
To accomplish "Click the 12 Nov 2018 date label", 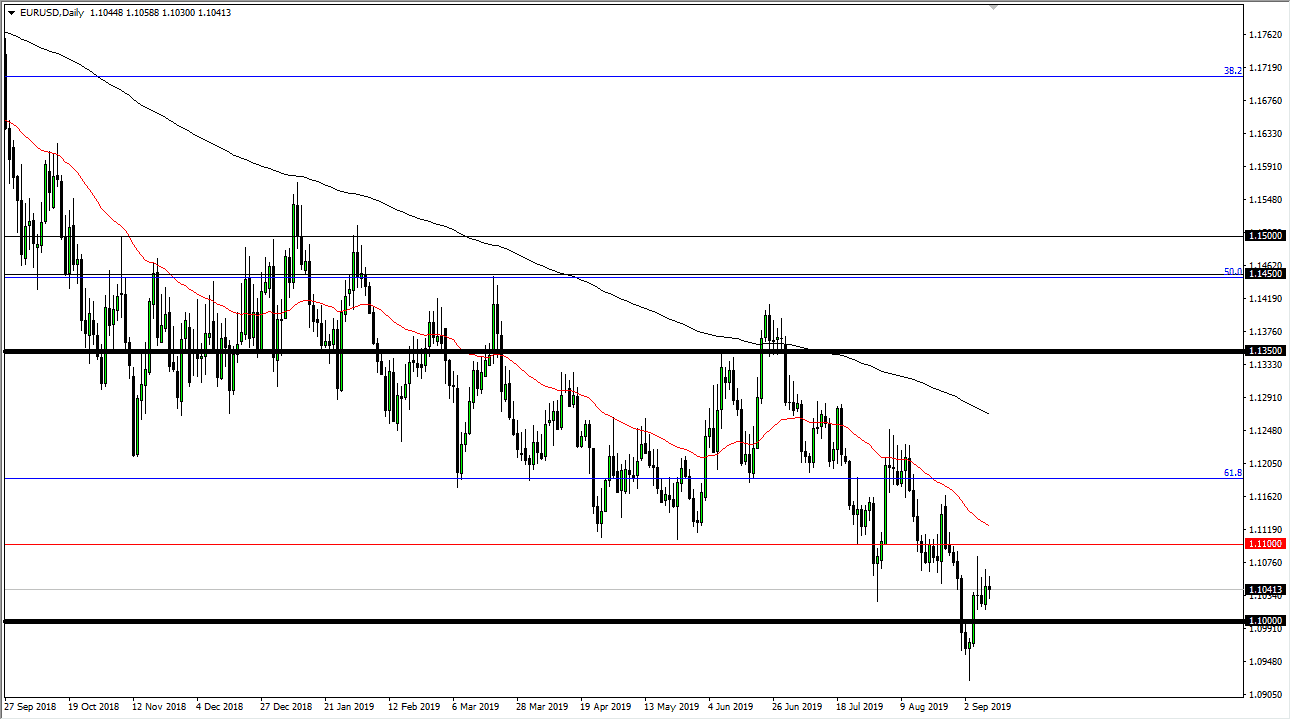I will 158,706.
